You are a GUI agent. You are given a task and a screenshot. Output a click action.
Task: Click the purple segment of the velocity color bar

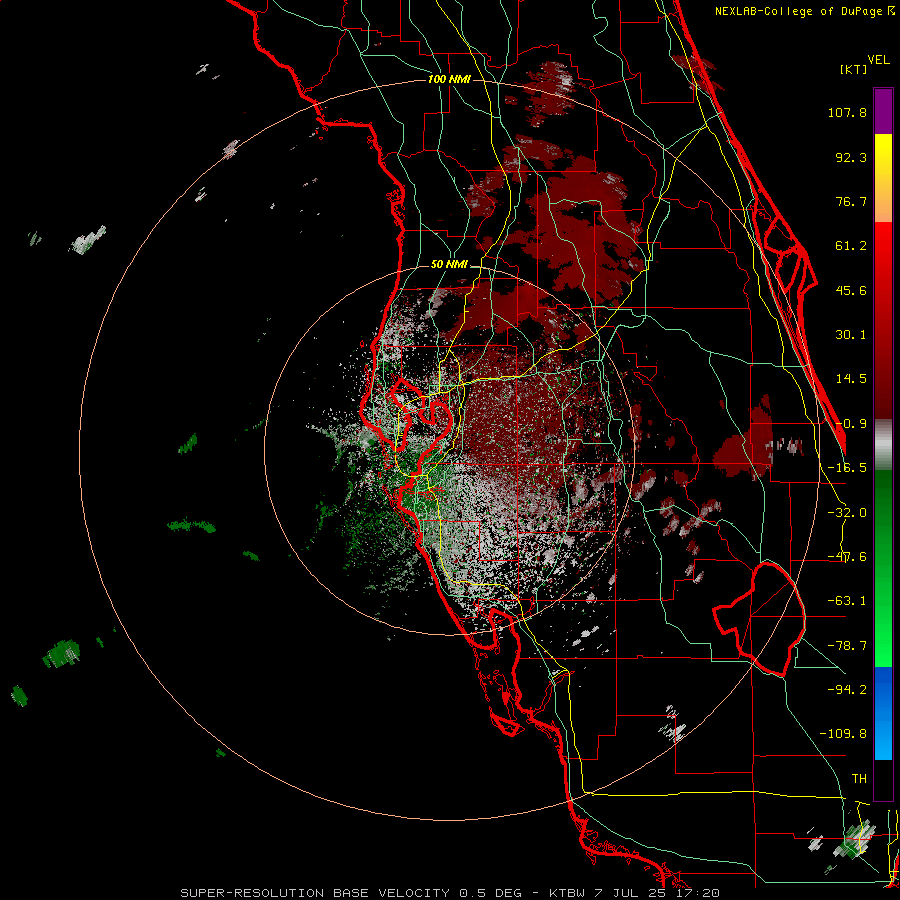[883, 111]
